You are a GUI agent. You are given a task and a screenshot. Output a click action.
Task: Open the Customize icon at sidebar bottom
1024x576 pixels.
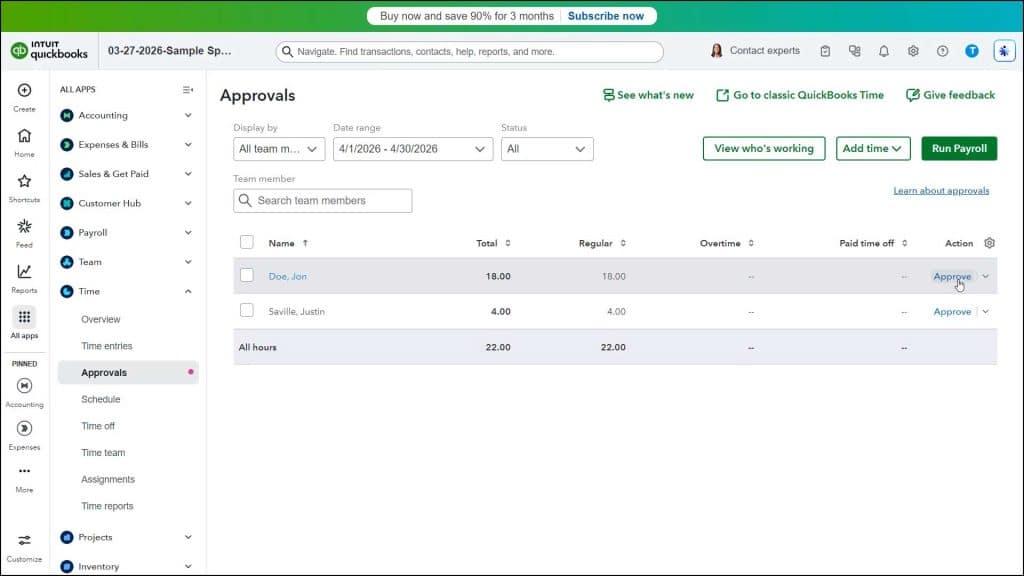[x=23, y=541]
